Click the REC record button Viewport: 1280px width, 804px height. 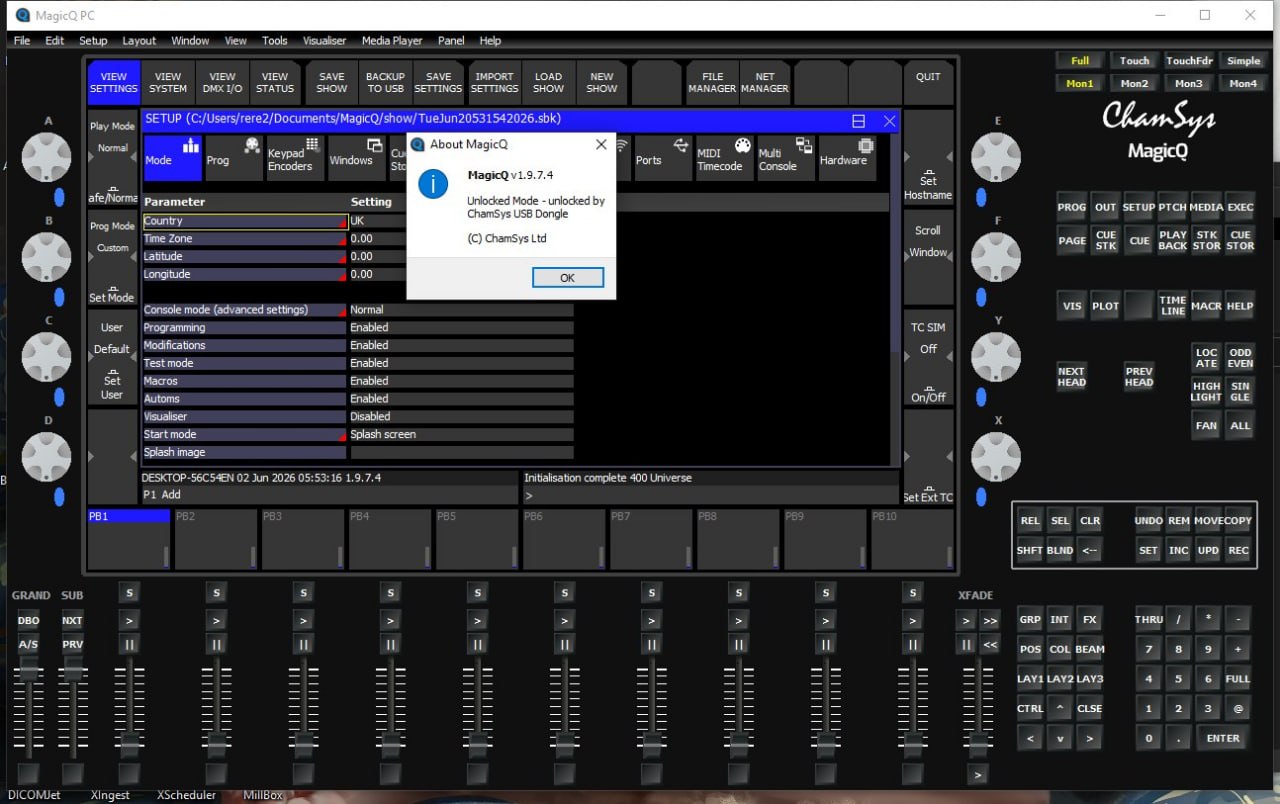coord(1238,550)
